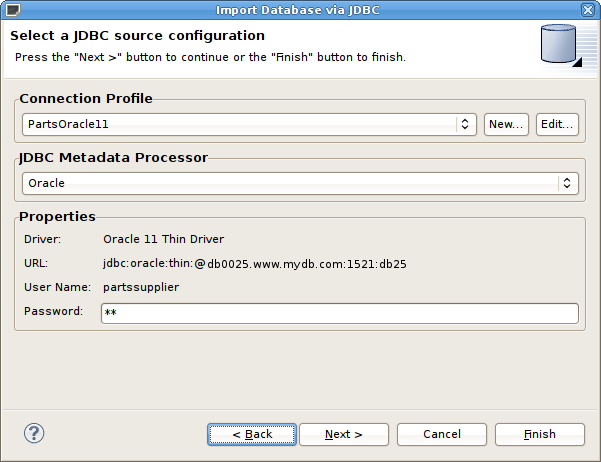Screen dimensions: 601x462
Task: Cancel the JDBC import wizard
Action: (441, 434)
